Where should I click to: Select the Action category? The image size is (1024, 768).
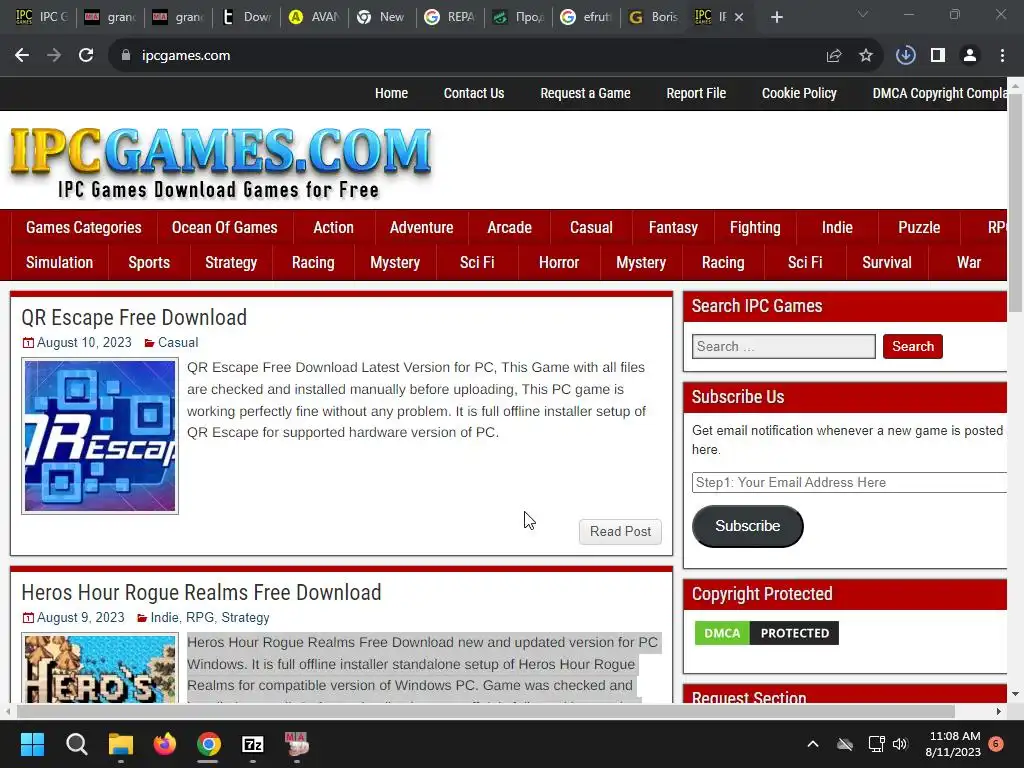(333, 227)
